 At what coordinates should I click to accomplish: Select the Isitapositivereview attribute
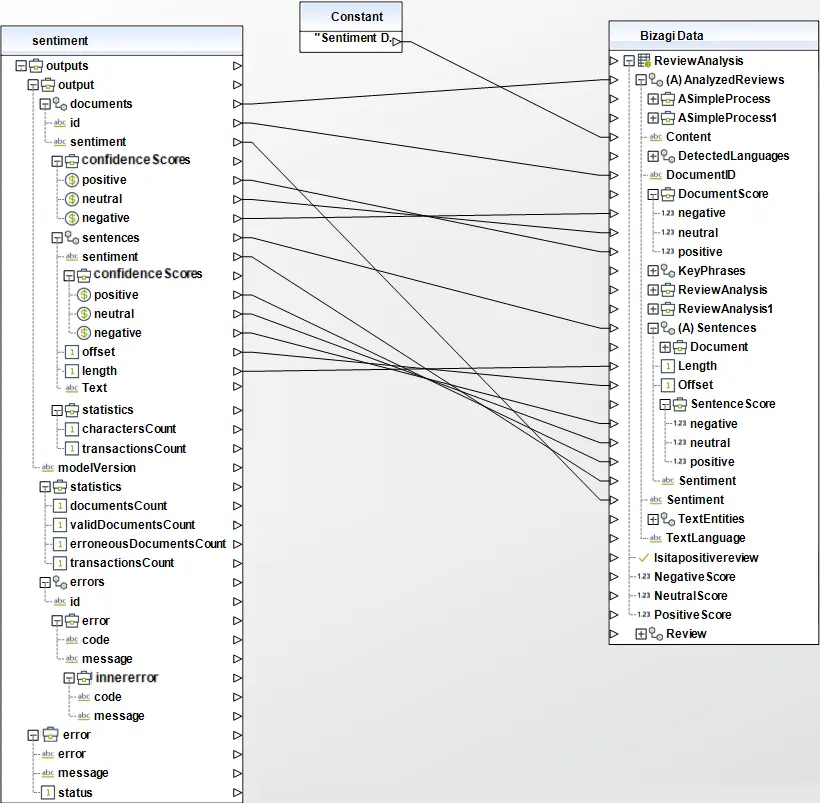(706, 558)
